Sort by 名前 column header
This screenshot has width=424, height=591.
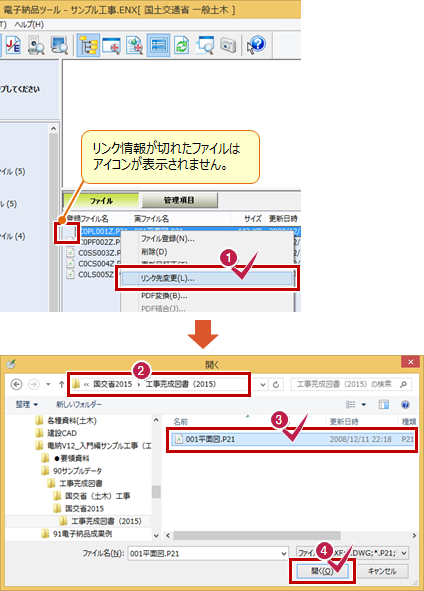coord(181,421)
